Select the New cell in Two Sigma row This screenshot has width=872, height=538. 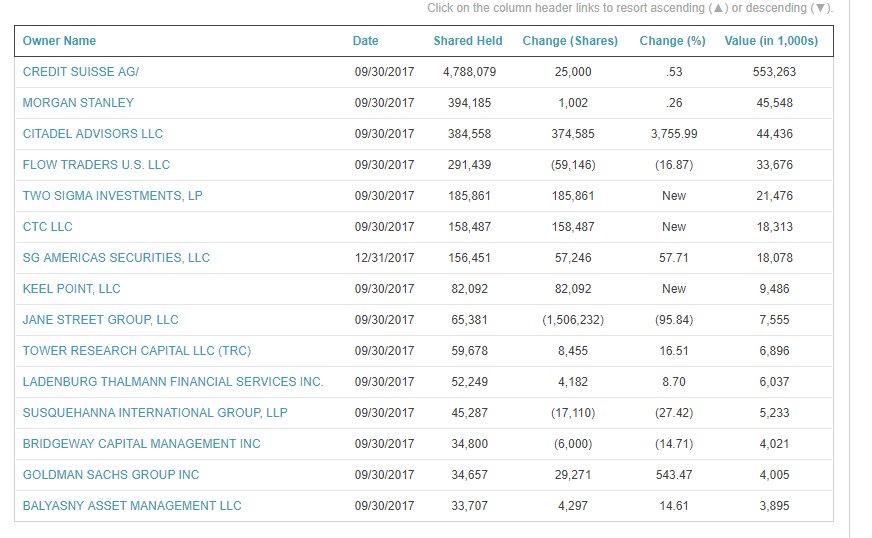pos(674,196)
